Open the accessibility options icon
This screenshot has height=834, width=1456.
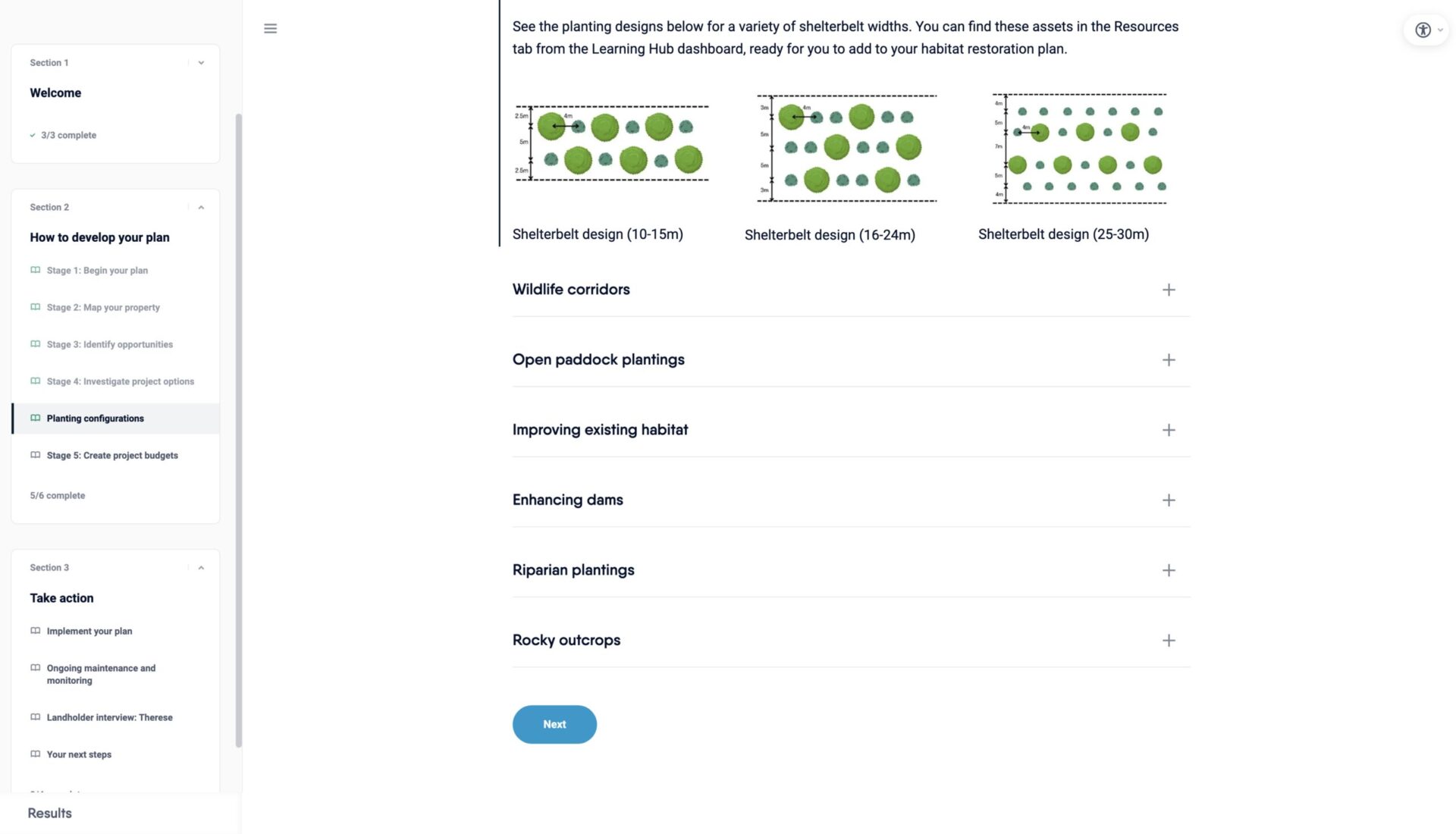click(x=1423, y=30)
